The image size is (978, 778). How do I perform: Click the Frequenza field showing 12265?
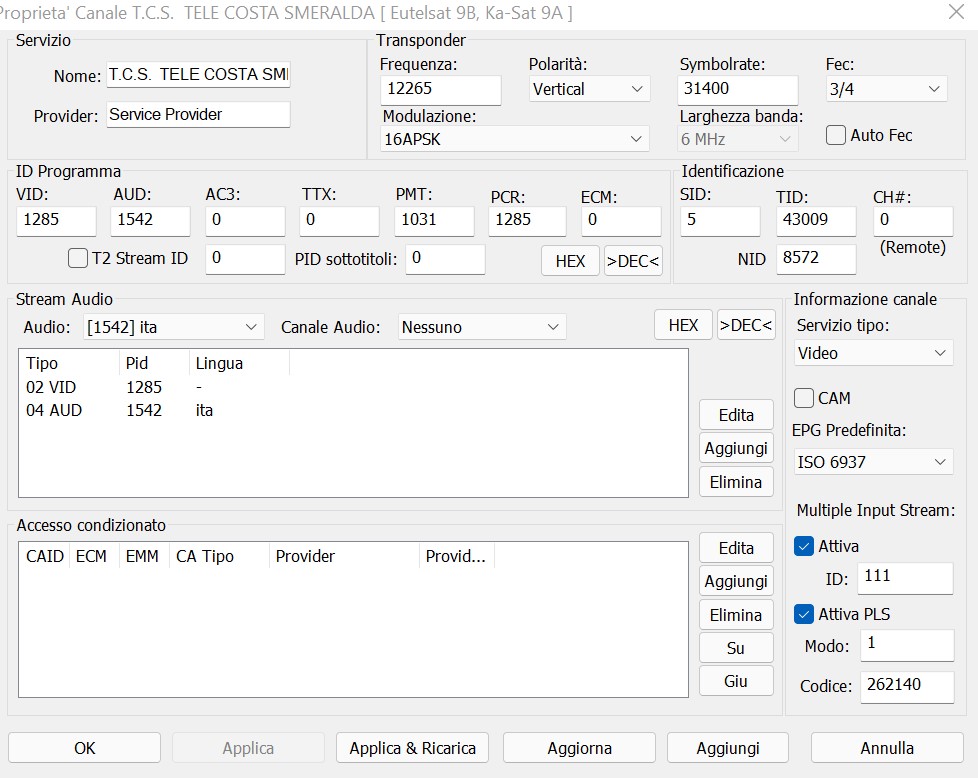click(440, 89)
